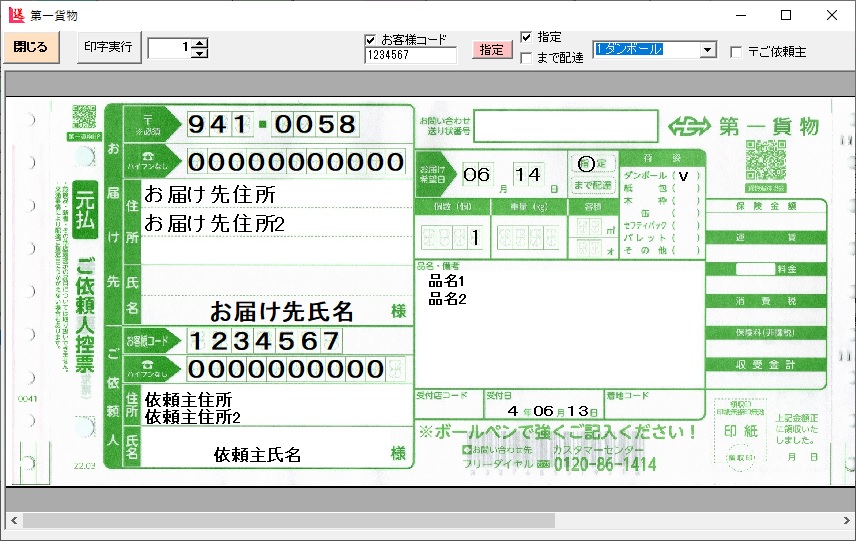This screenshot has width=856, height=541.
Task: Click the ダンボール V mark on slip
Action: [683, 176]
